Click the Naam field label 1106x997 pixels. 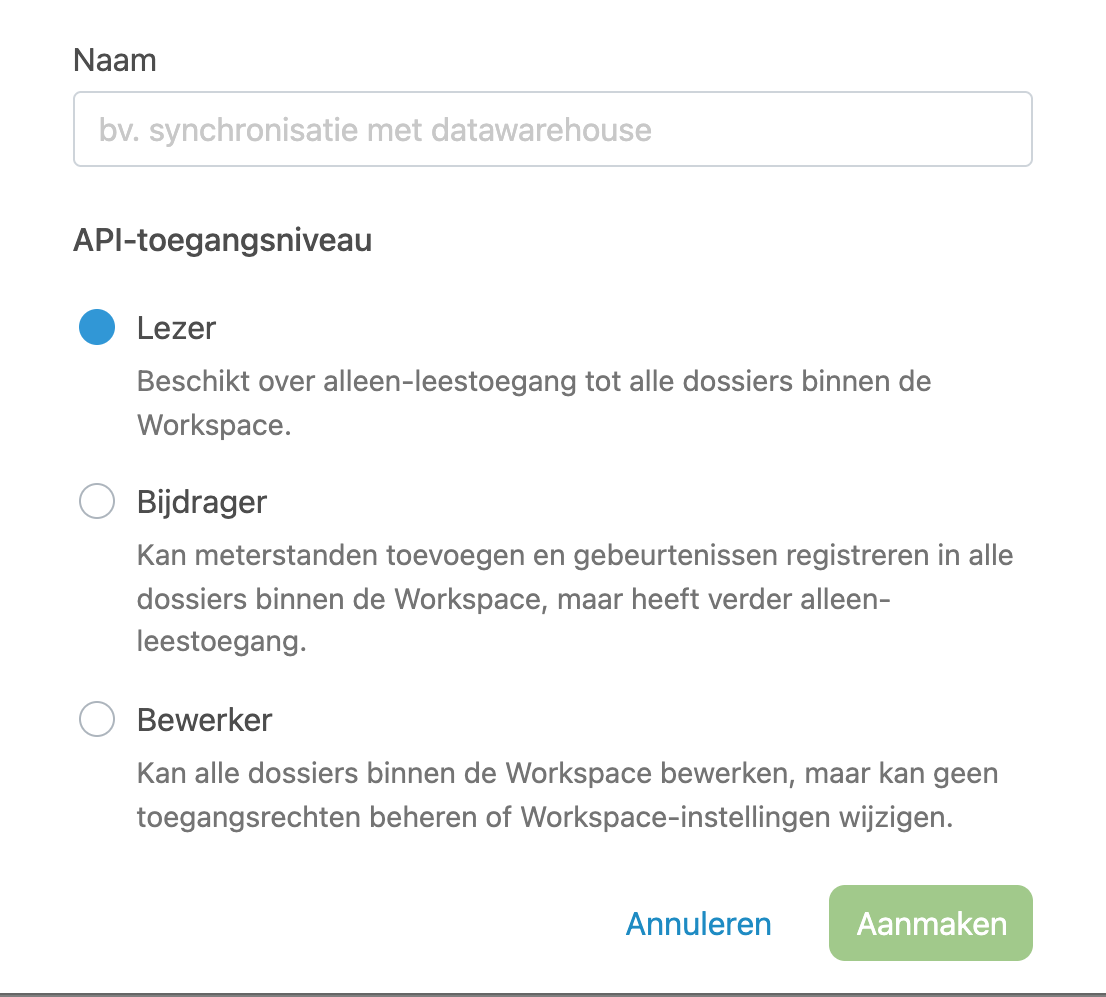point(114,60)
